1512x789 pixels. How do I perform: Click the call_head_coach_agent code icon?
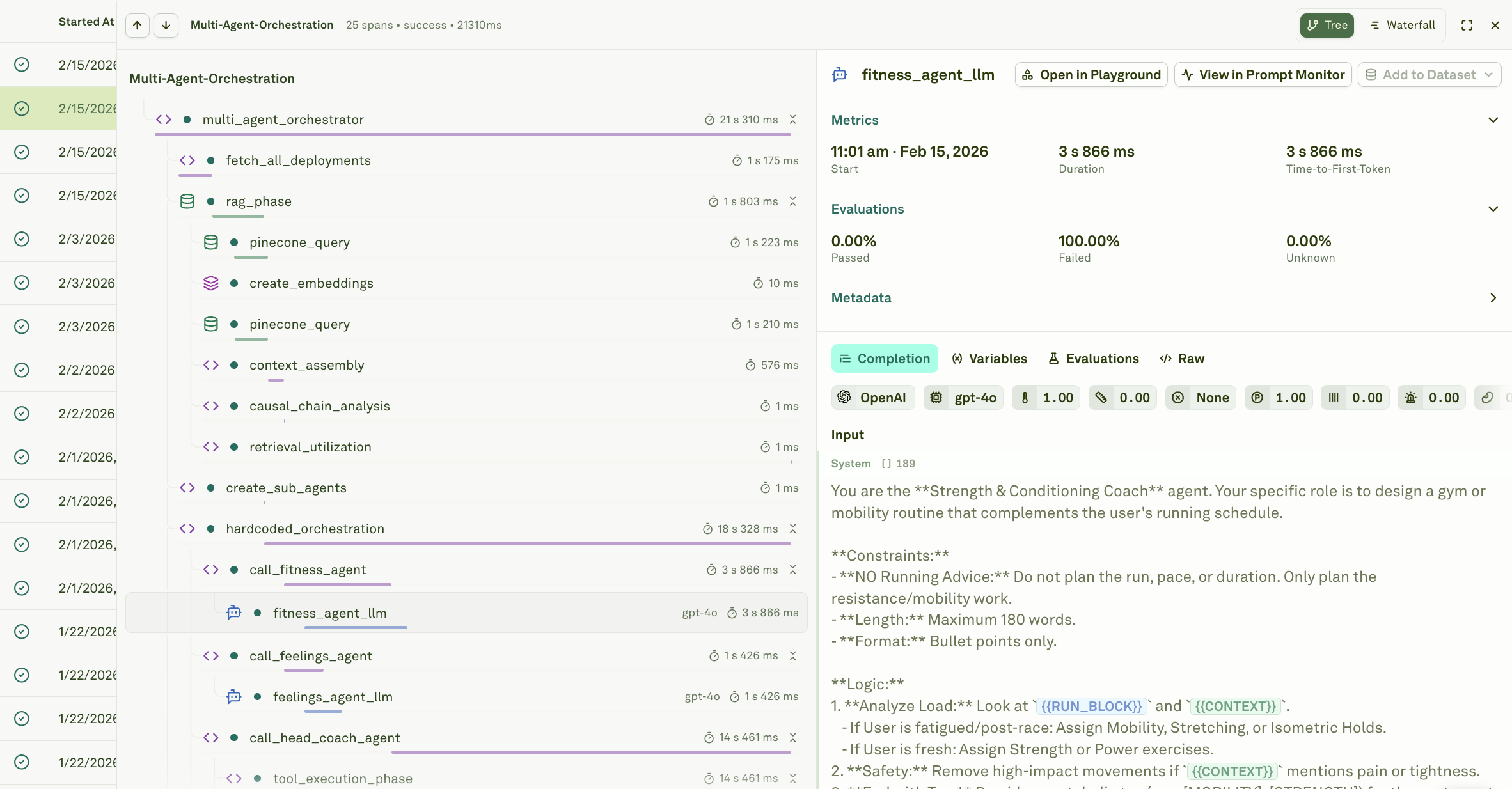(211, 738)
